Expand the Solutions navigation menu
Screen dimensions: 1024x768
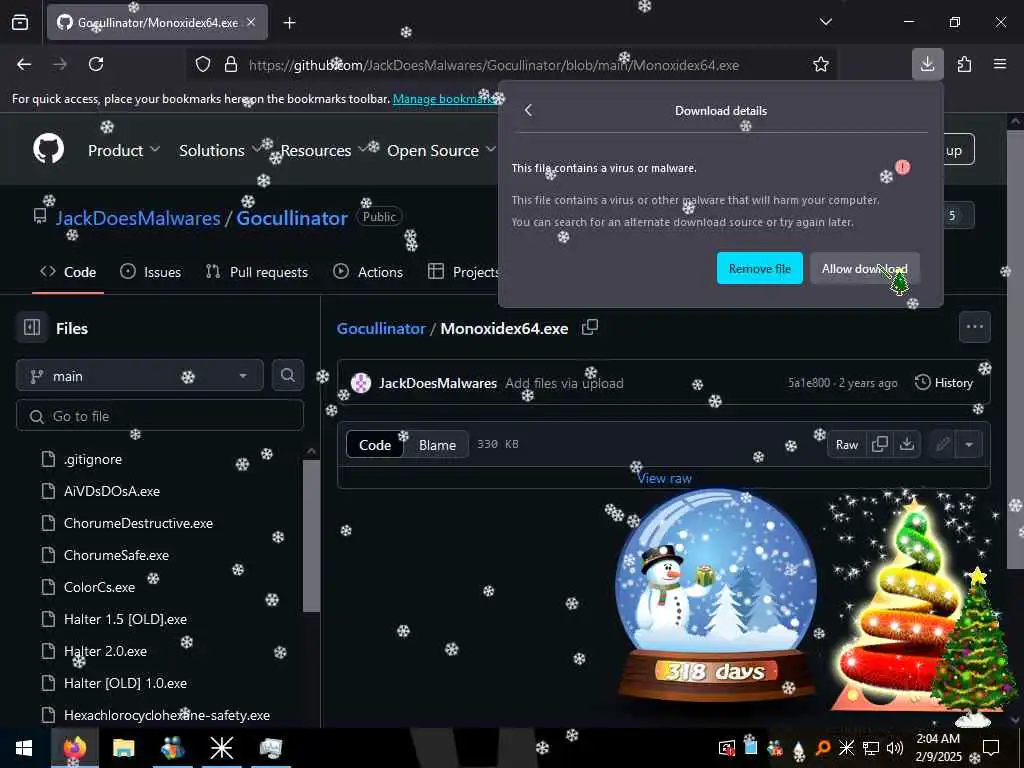click(220, 150)
